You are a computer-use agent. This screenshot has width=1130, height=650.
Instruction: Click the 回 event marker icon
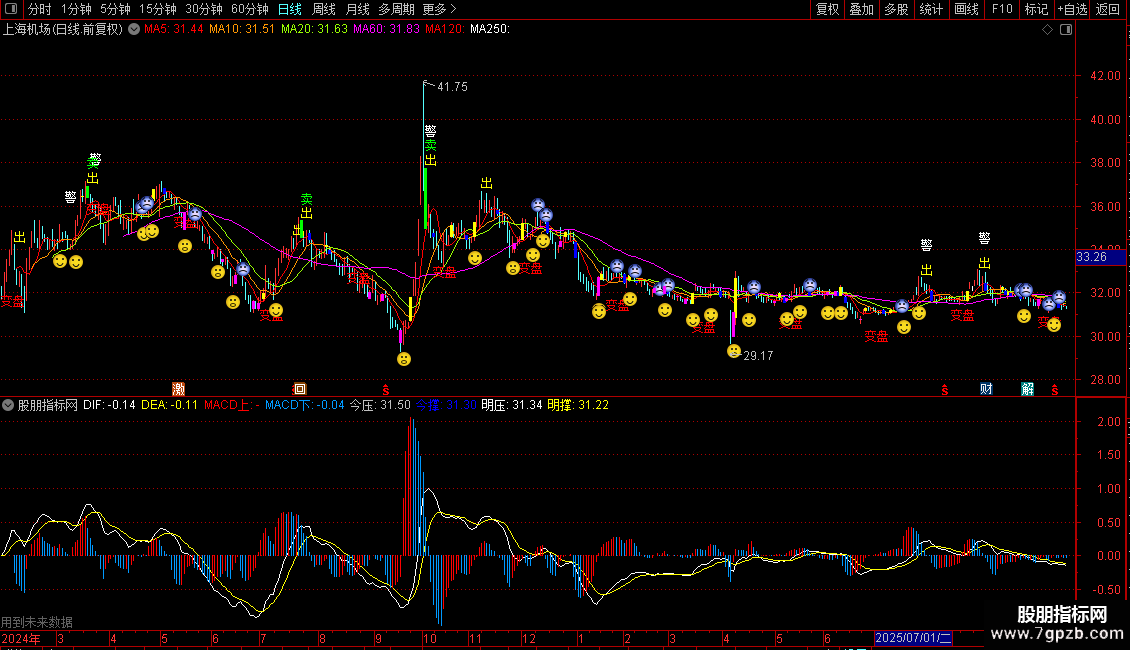(x=299, y=388)
